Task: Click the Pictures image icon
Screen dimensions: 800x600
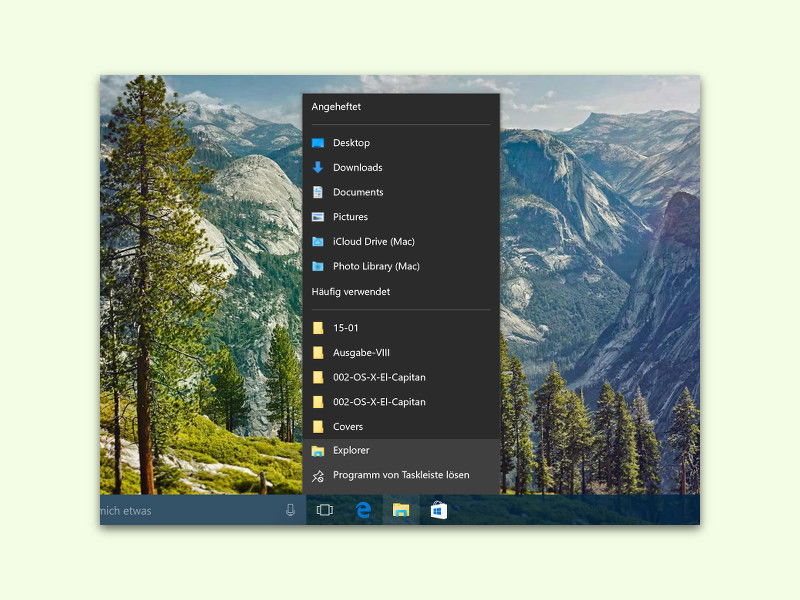Action: coord(318,217)
